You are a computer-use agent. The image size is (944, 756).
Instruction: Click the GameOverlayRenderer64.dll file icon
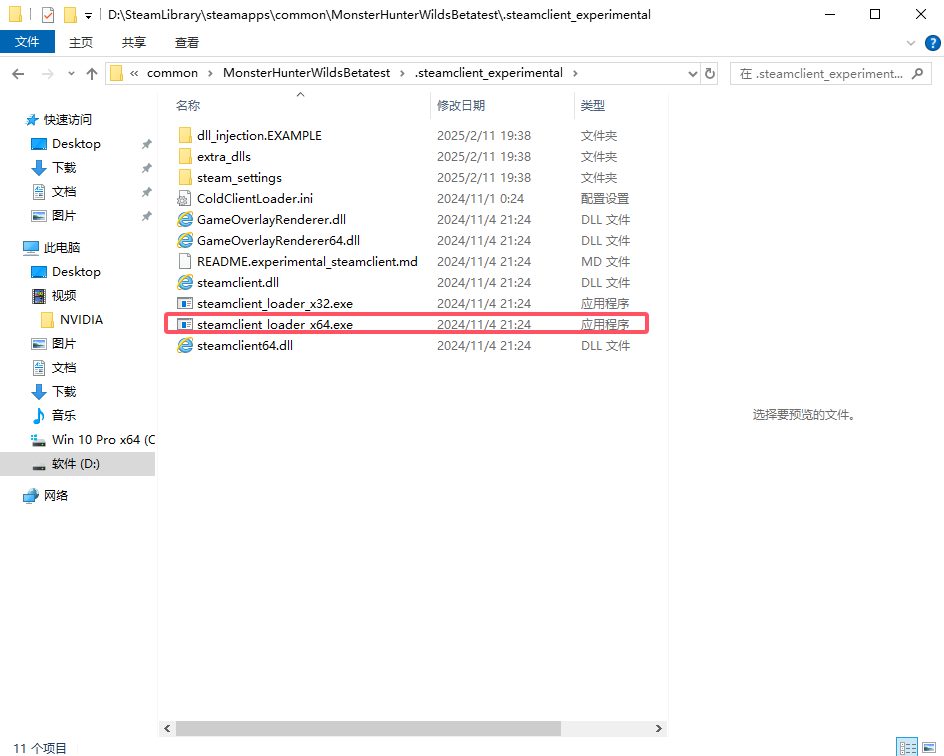pyautogui.click(x=185, y=241)
